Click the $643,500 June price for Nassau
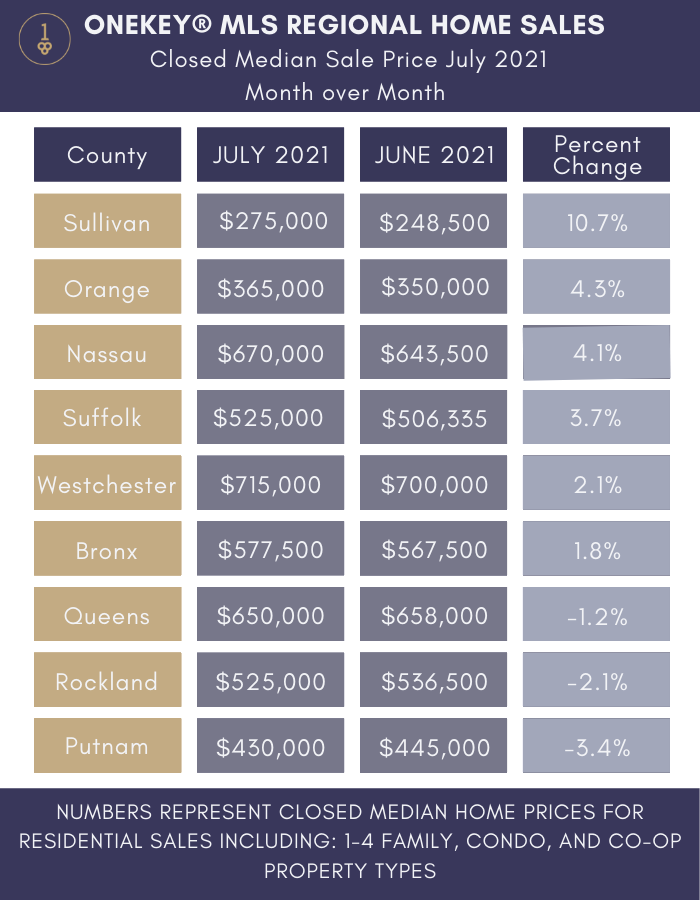700x900 pixels. [x=434, y=353]
